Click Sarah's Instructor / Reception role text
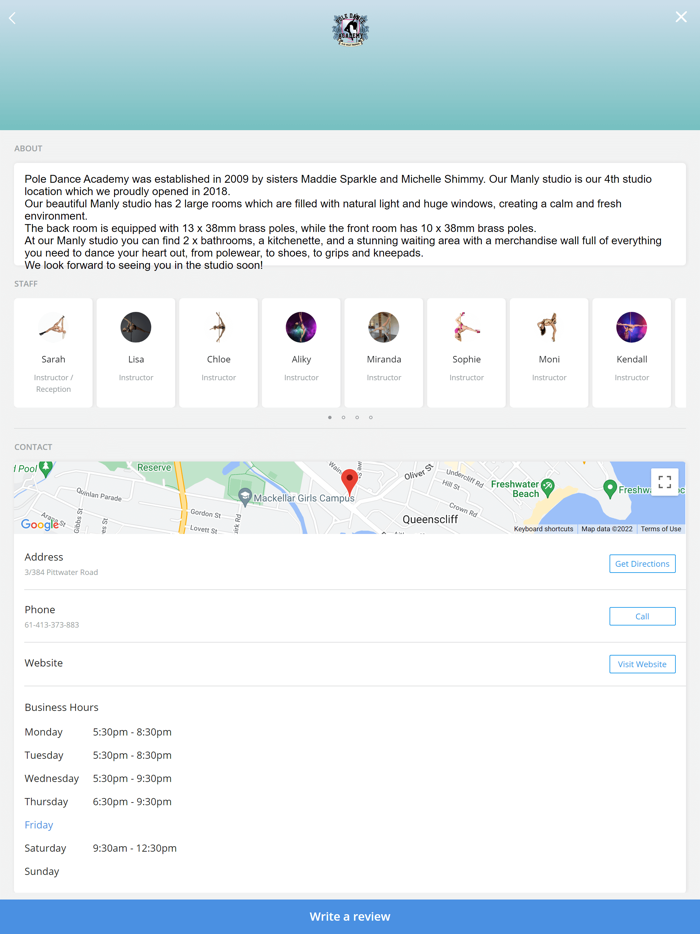This screenshot has width=700, height=934. [53, 383]
